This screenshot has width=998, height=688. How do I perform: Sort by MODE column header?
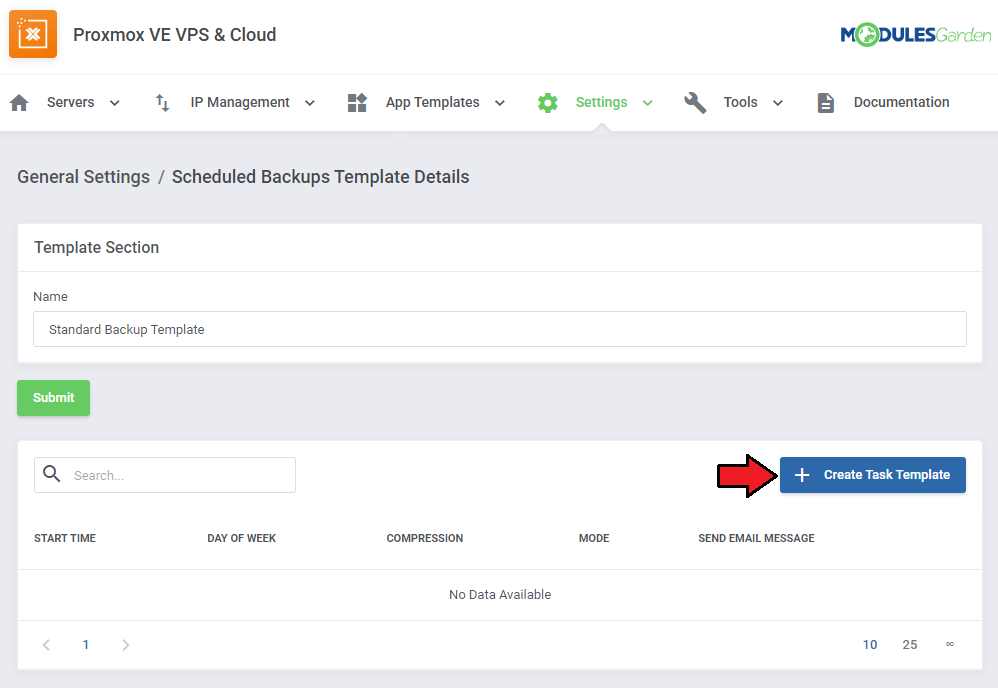(x=594, y=538)
